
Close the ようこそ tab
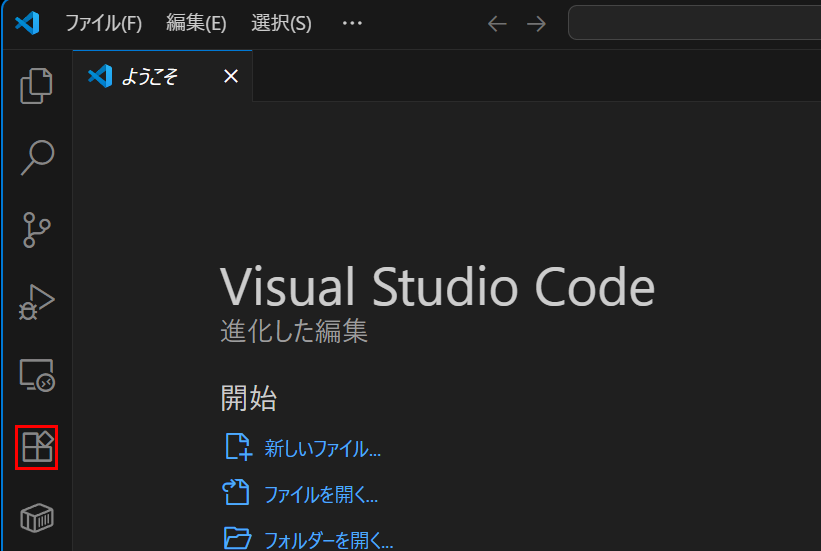click(231, 76)
